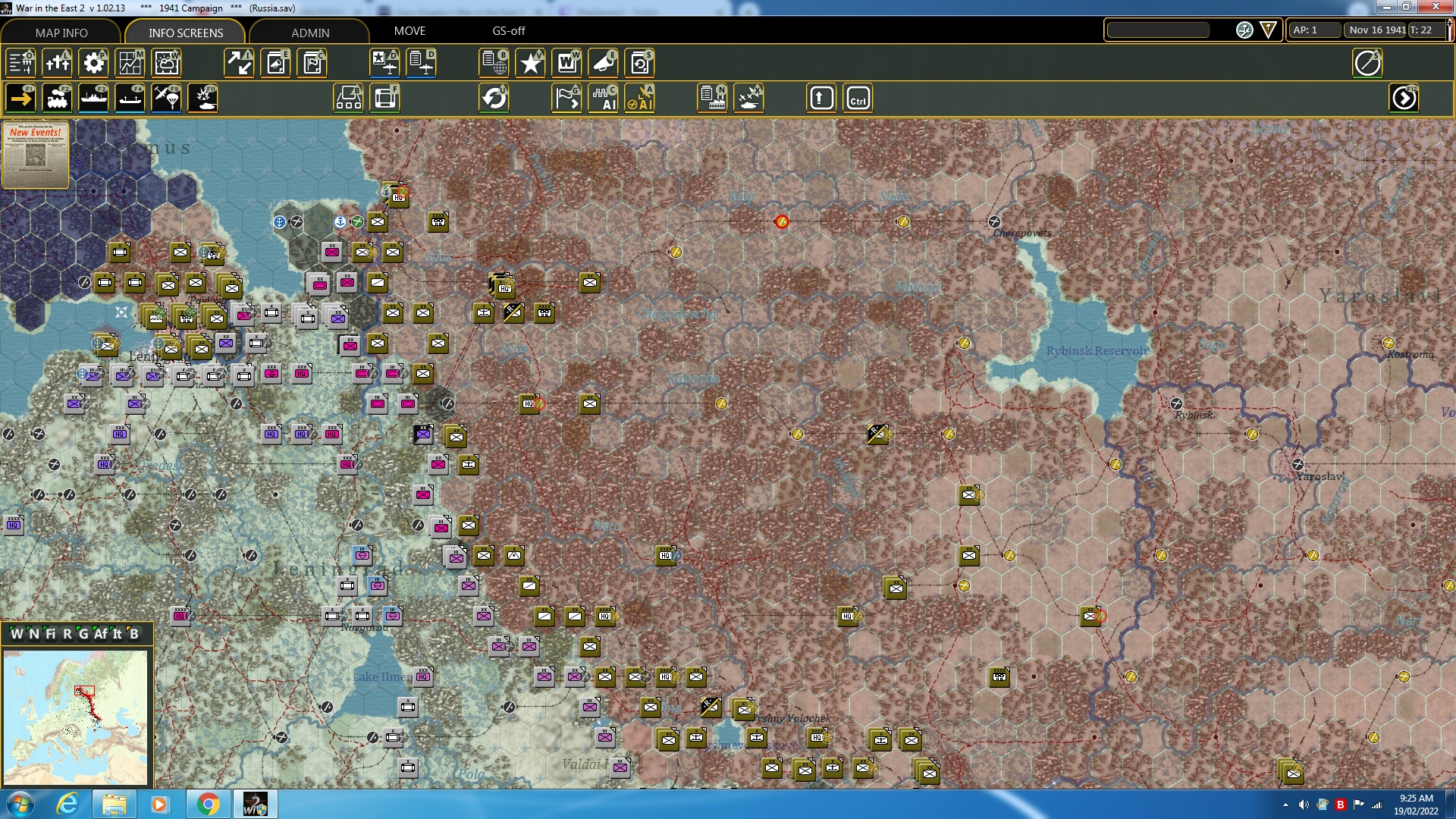This screenshot has height=819, width=1456.
Task: Toggle the Shift modifier button
Action: pos(821,99)
